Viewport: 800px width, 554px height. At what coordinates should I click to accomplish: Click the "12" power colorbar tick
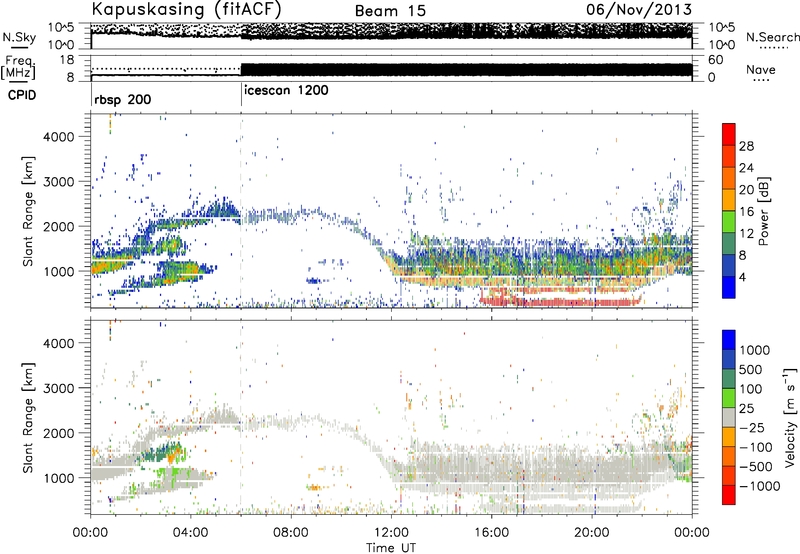click(x=746, y=234)
